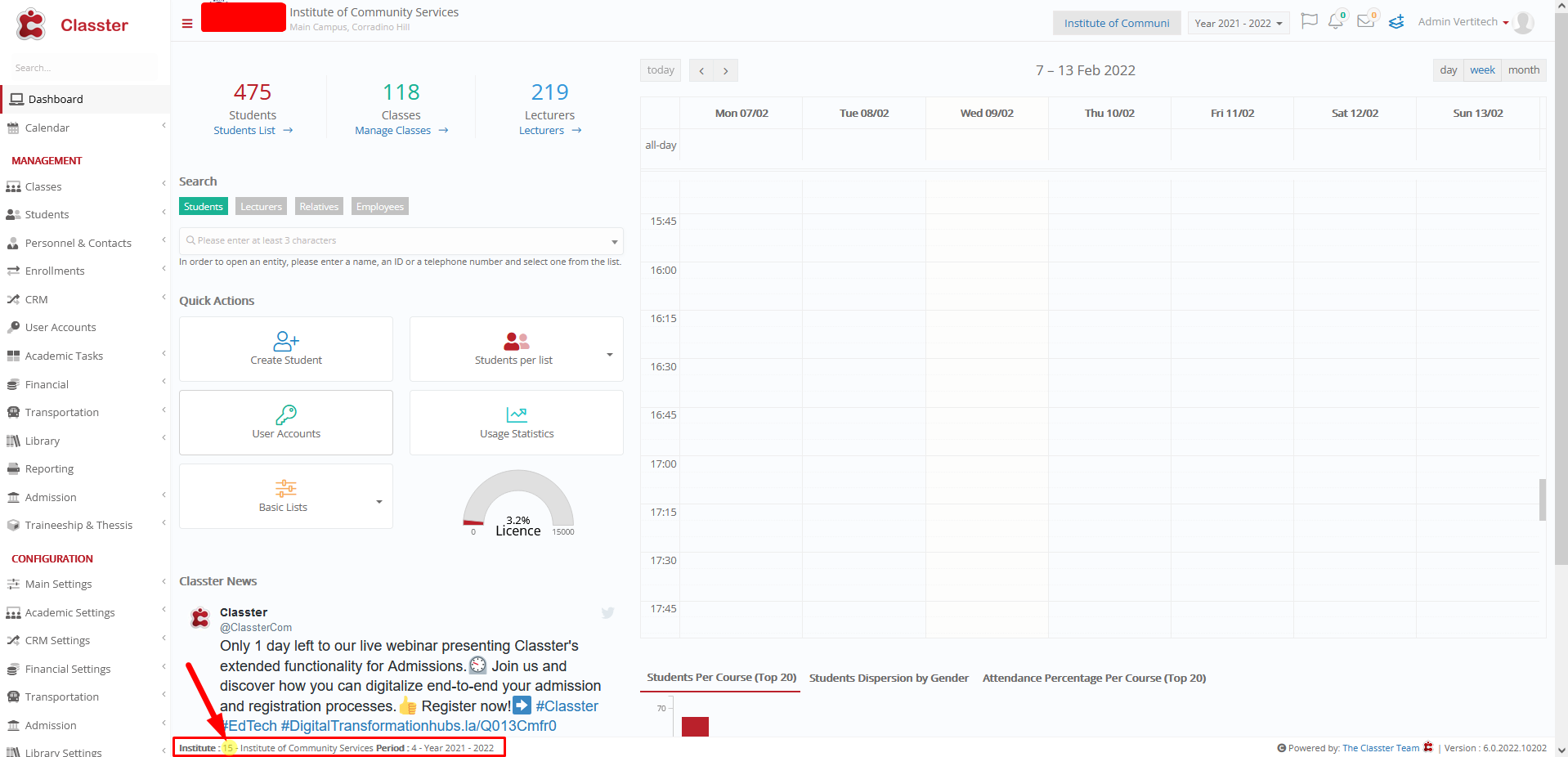Open The Classter Team footer link
1568x757 pixels.
pos(1381,748)
